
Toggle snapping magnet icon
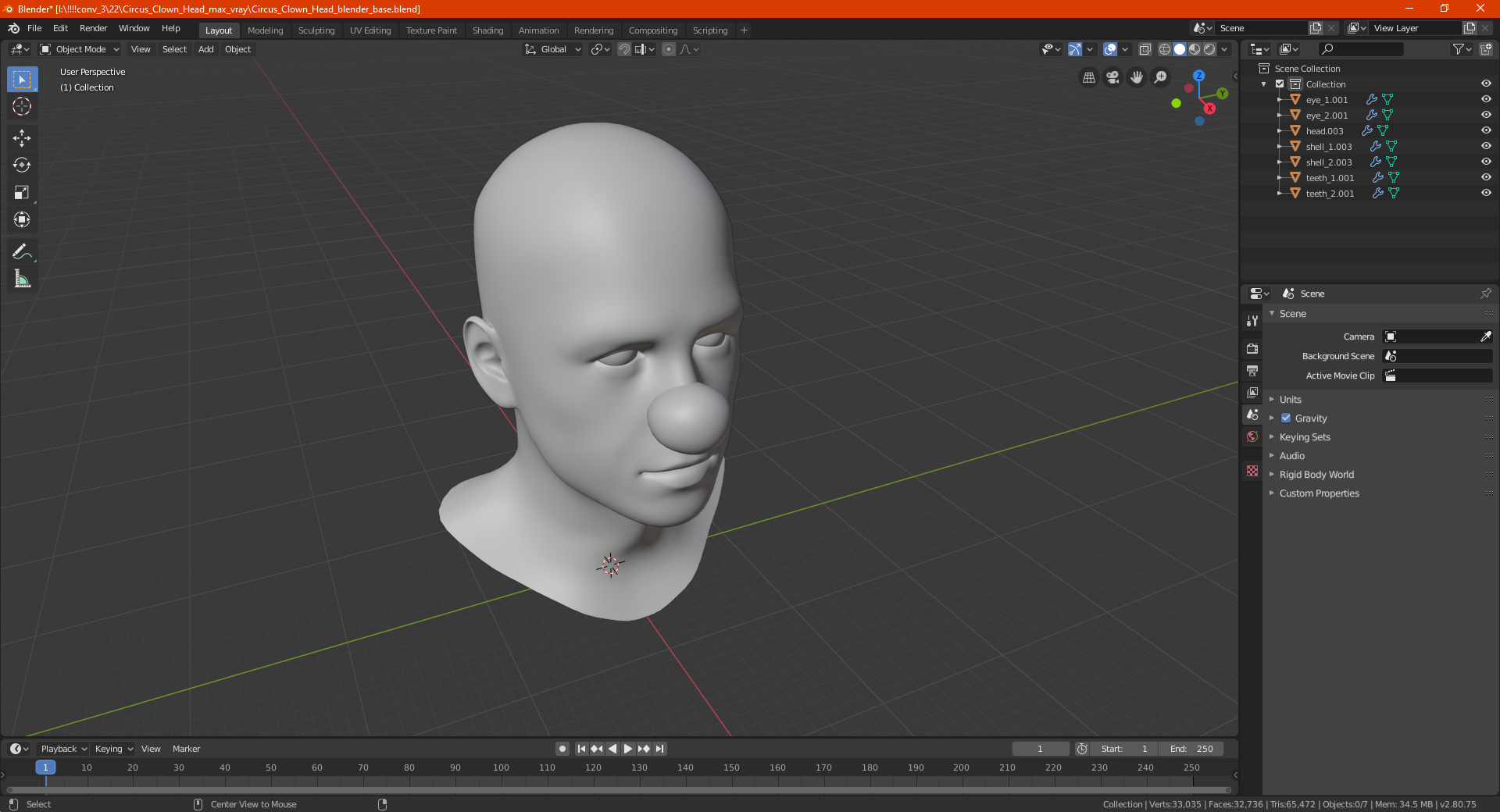click(624, 49)
